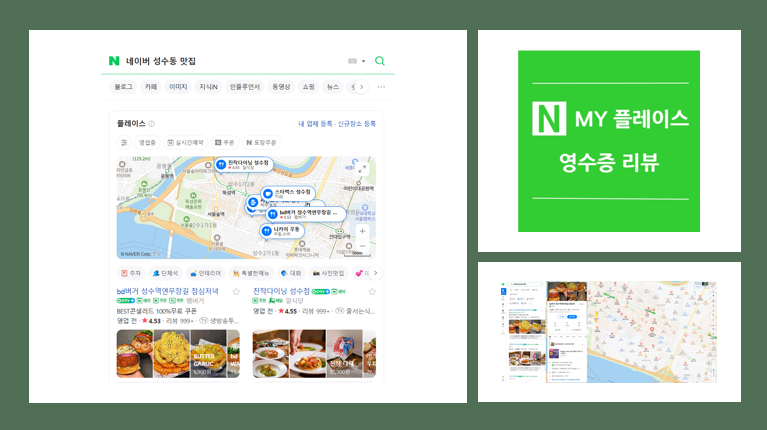Toggle the 쿠폰 filter
This screenshot has width=767, height=430.
225,142
